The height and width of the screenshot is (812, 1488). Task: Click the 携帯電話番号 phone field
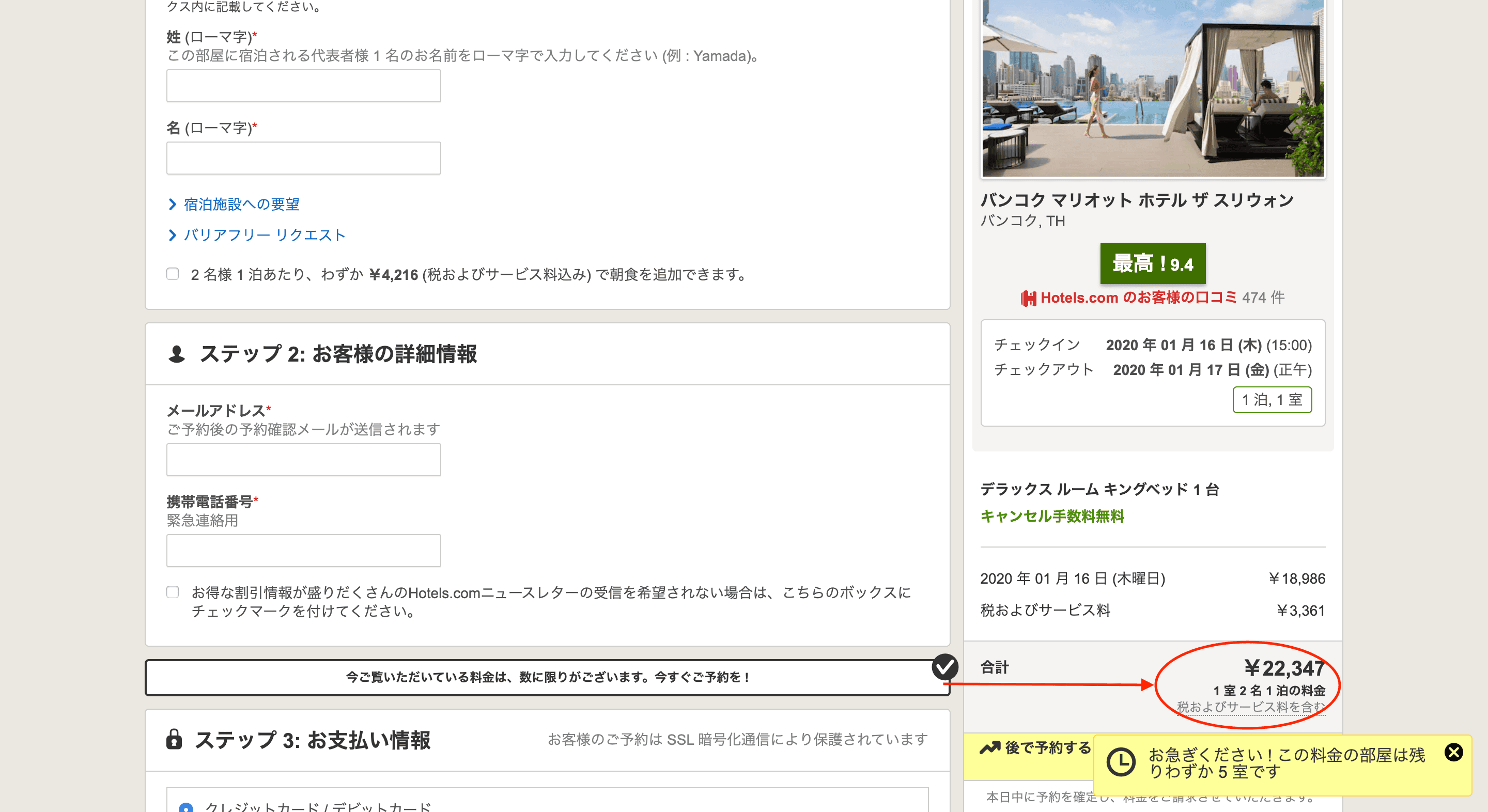(x=303, y=551)
